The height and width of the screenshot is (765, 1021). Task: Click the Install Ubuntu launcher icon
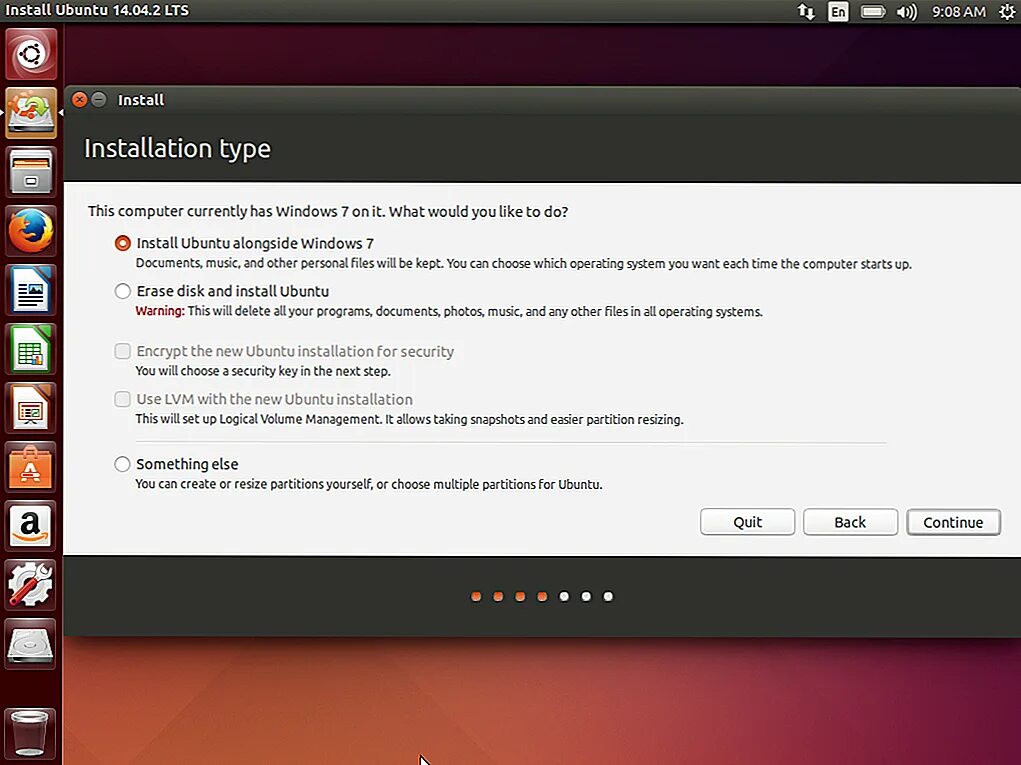click(31, 113)
